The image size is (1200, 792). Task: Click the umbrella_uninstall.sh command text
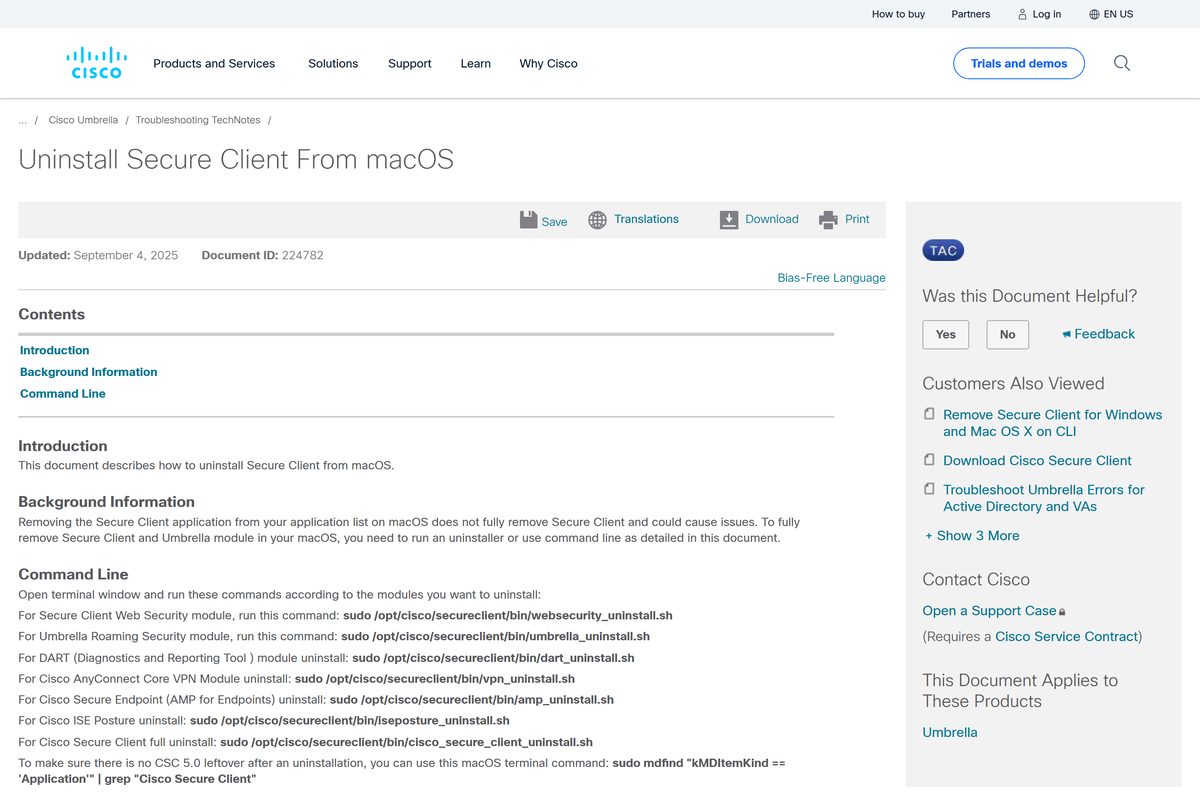pos(496,636)
